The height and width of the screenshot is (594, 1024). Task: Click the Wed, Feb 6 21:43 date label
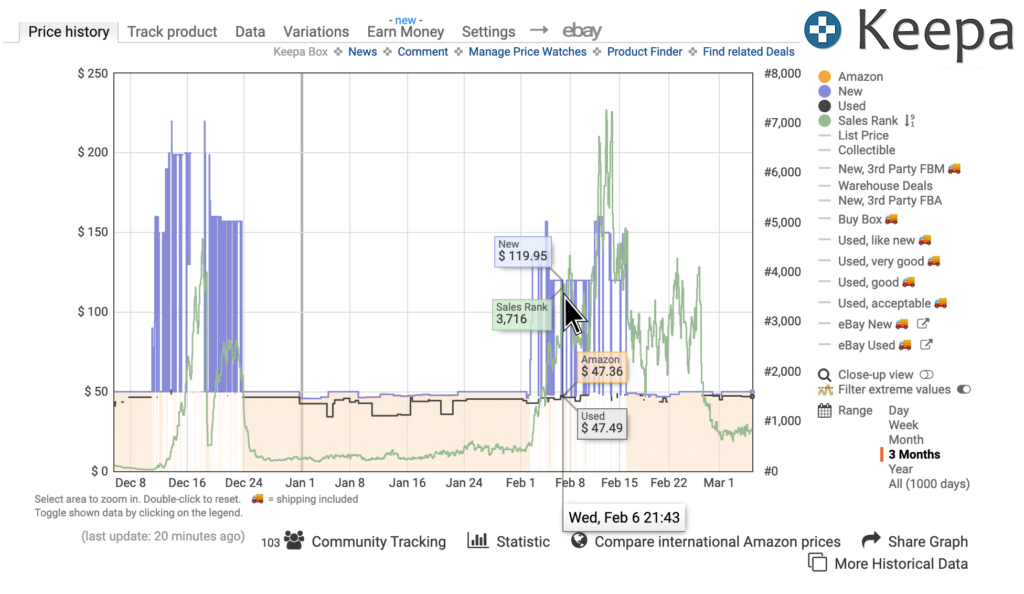pos(624,518)
